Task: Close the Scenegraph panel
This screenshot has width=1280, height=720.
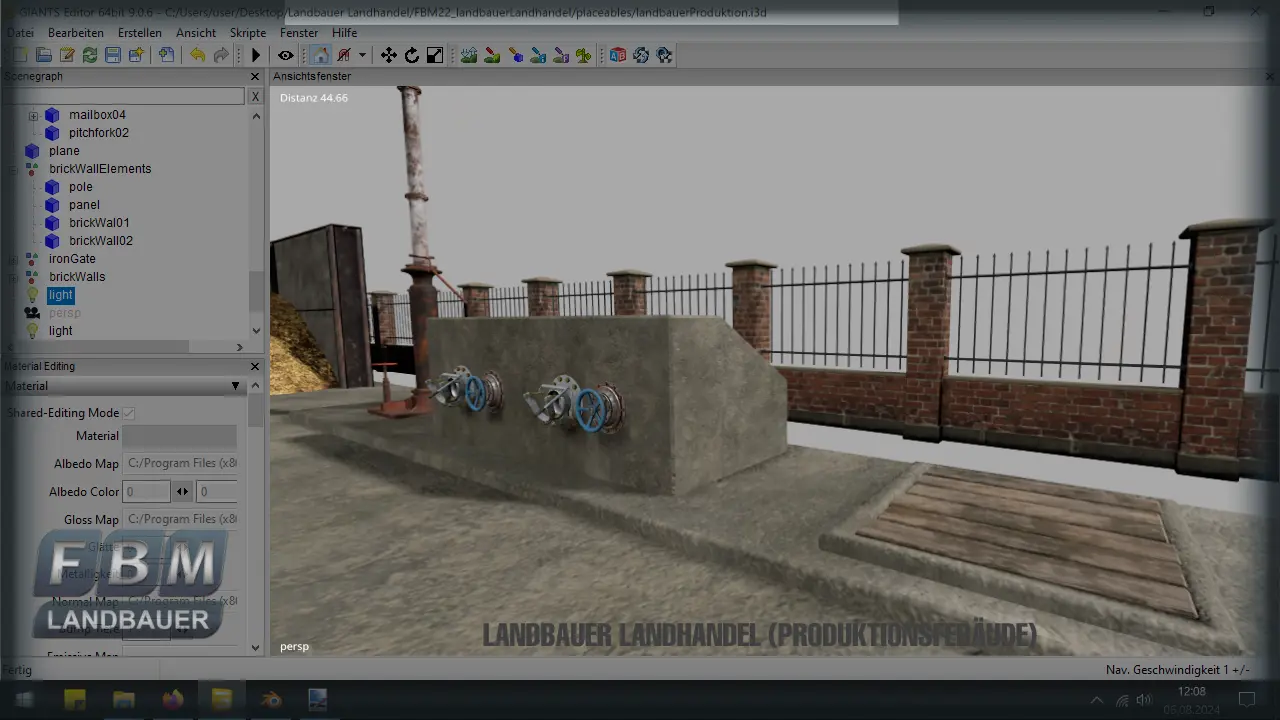Action: click(x=255, y=77)
